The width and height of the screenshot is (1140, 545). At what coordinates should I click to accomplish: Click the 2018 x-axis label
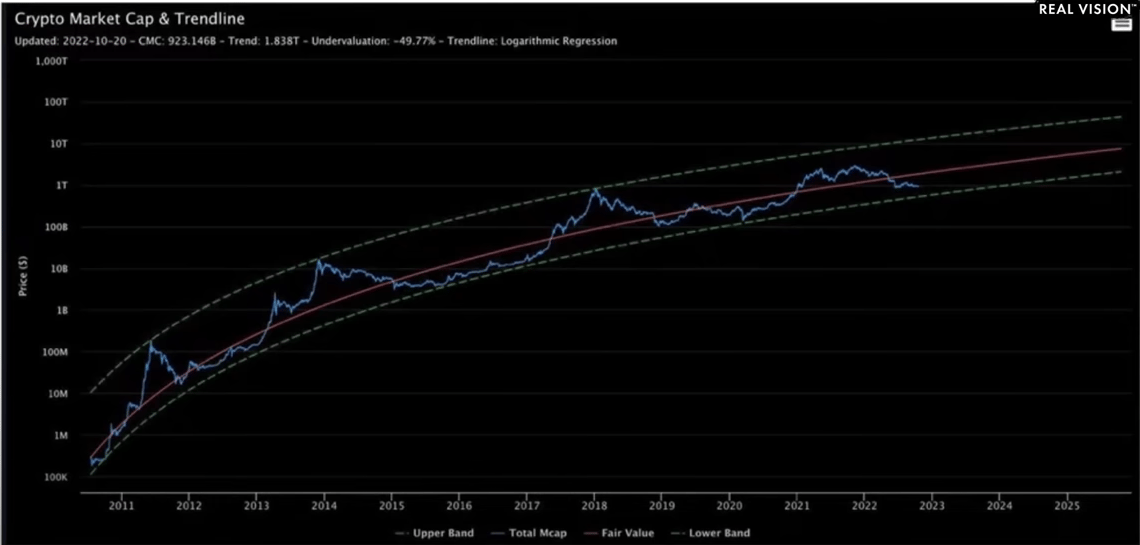click(x=595, y=504)
